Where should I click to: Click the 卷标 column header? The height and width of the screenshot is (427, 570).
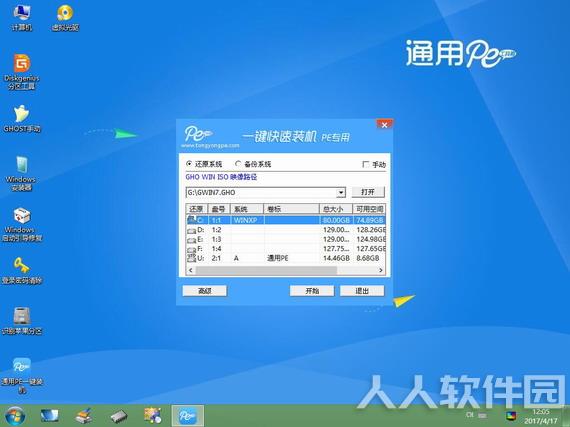[x=291, y=209]
